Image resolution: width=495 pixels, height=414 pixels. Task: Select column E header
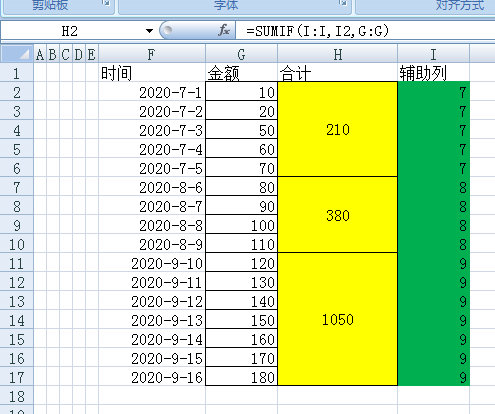coord(92,54)
